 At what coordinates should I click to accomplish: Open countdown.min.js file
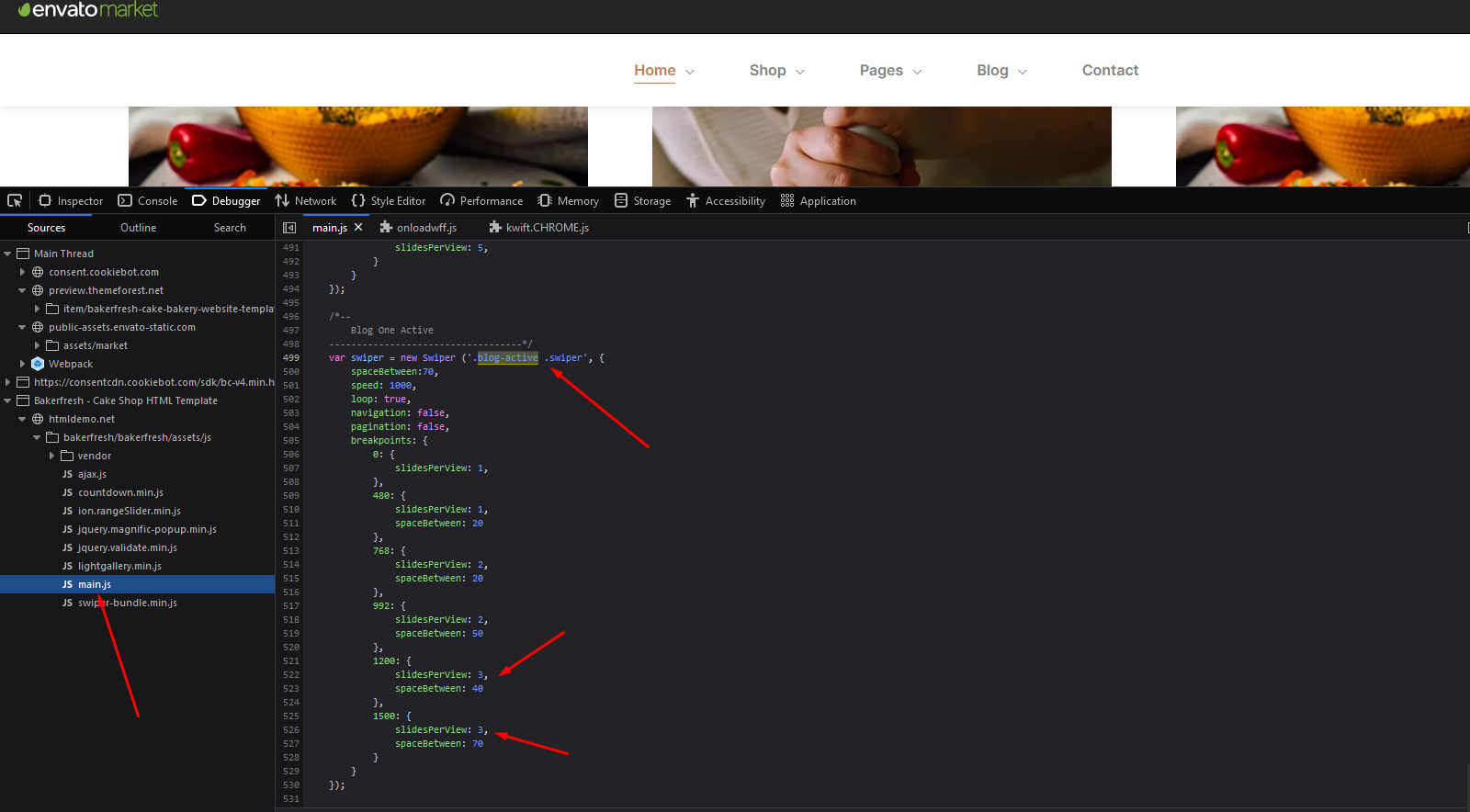pyautogui.click(x=120, y=492)
